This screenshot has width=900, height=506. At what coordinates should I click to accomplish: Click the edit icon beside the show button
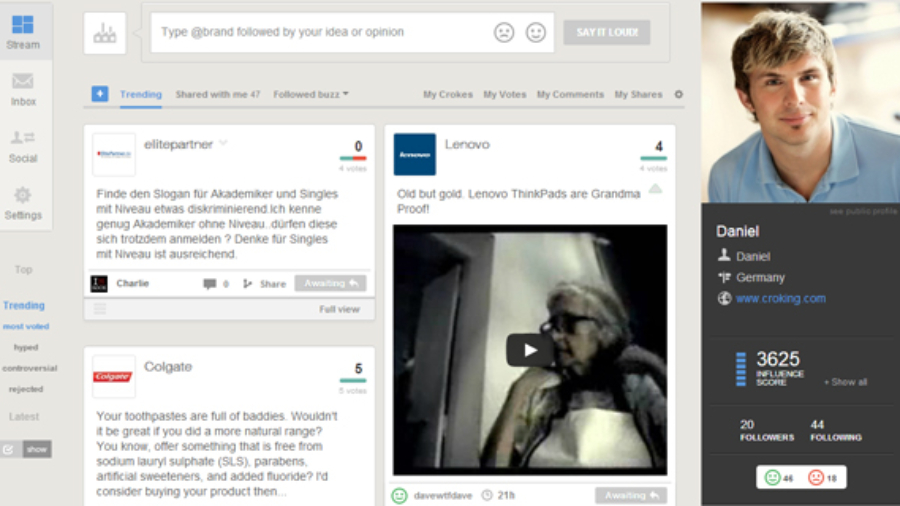click(x=9, y=449)
